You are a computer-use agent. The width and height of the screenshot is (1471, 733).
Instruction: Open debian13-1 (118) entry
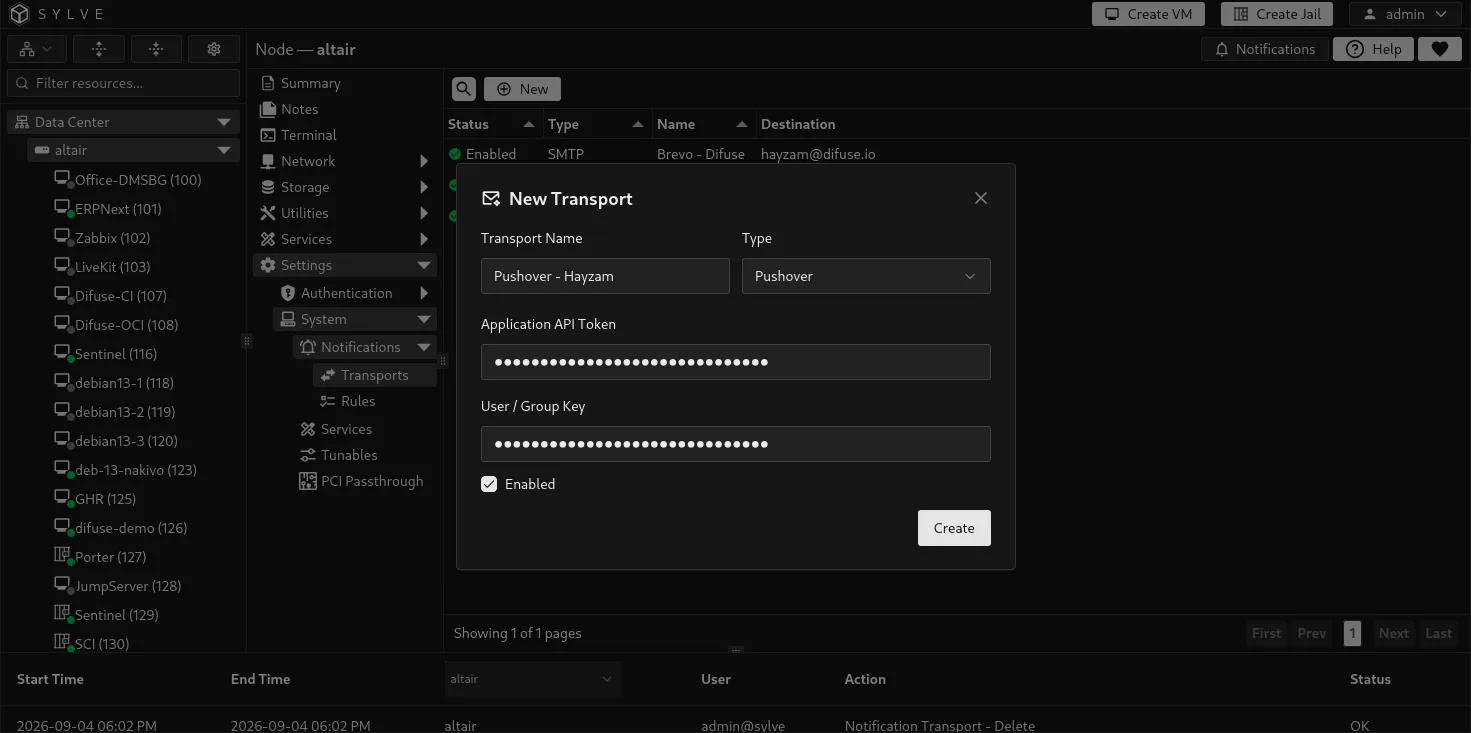[x=124, y=383]
